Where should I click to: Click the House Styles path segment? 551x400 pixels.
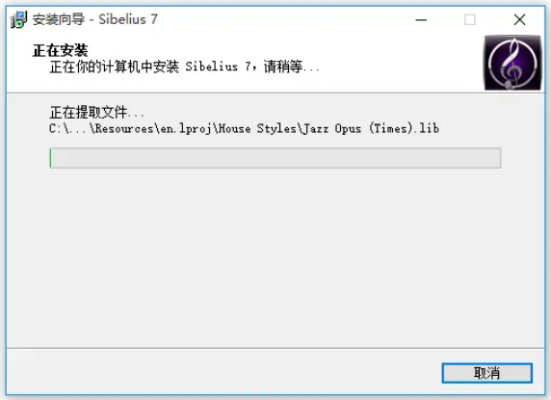click(x=257, y=129)
